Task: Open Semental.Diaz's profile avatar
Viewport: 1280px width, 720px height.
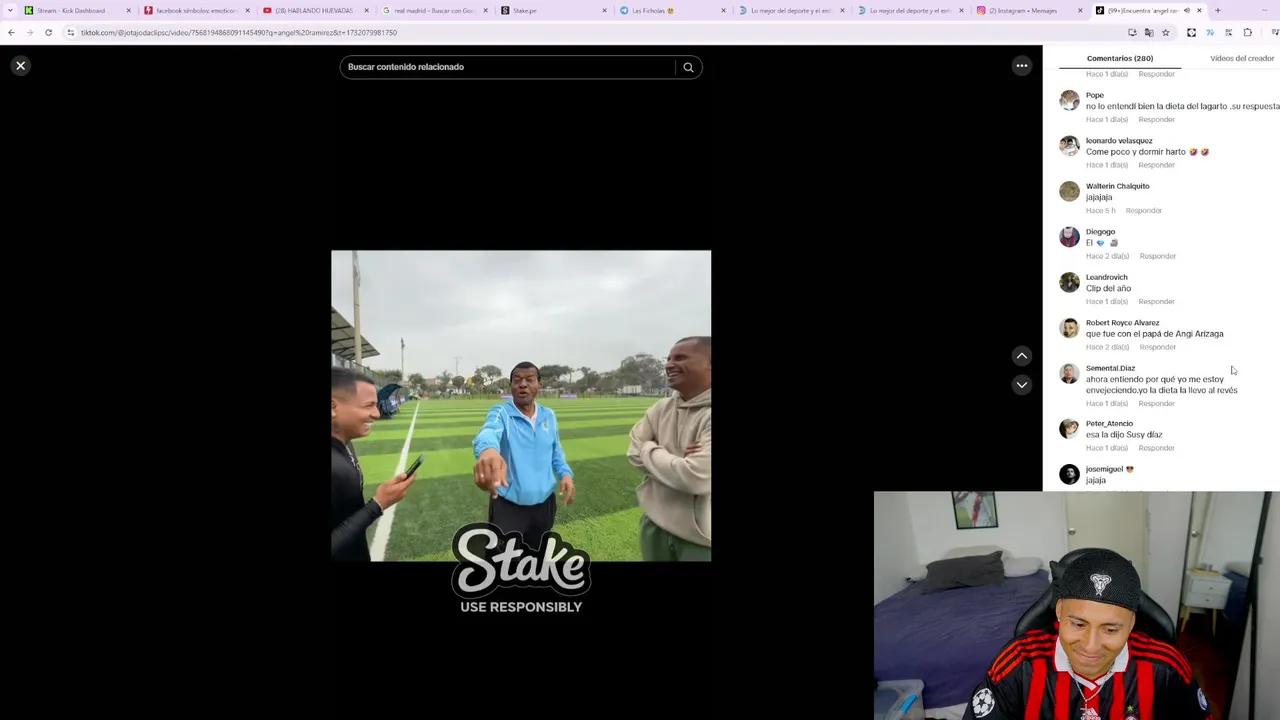Action: pos(1069,373)
